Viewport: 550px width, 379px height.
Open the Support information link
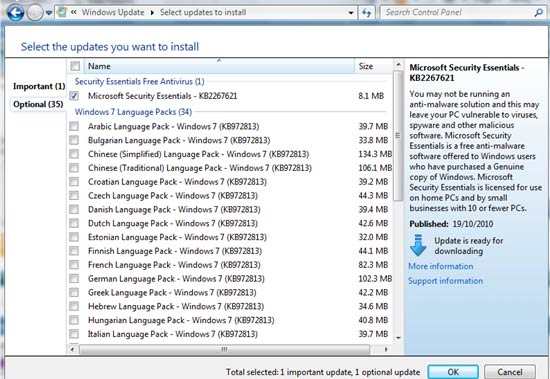(x=445, y=281)
